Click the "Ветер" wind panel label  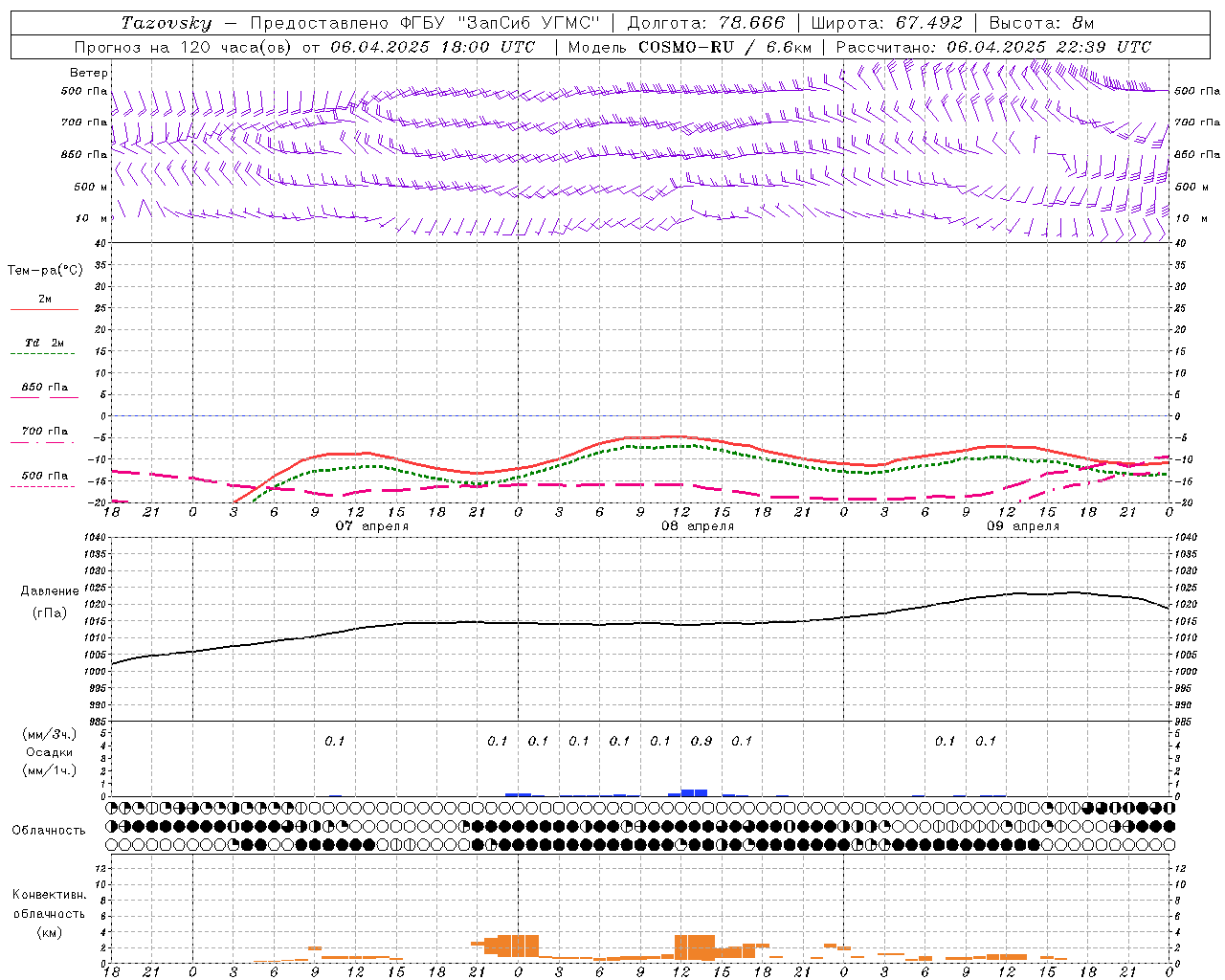pos(89,73)
